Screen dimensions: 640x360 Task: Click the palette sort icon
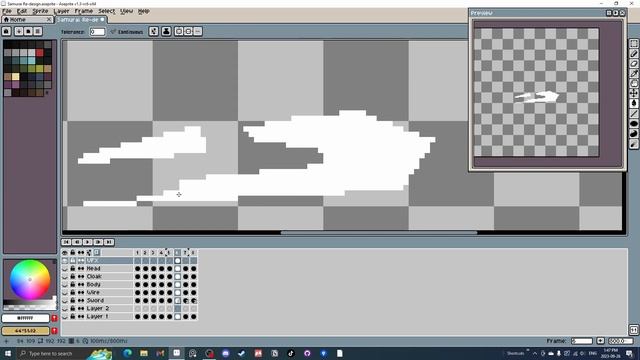(19, 31)
